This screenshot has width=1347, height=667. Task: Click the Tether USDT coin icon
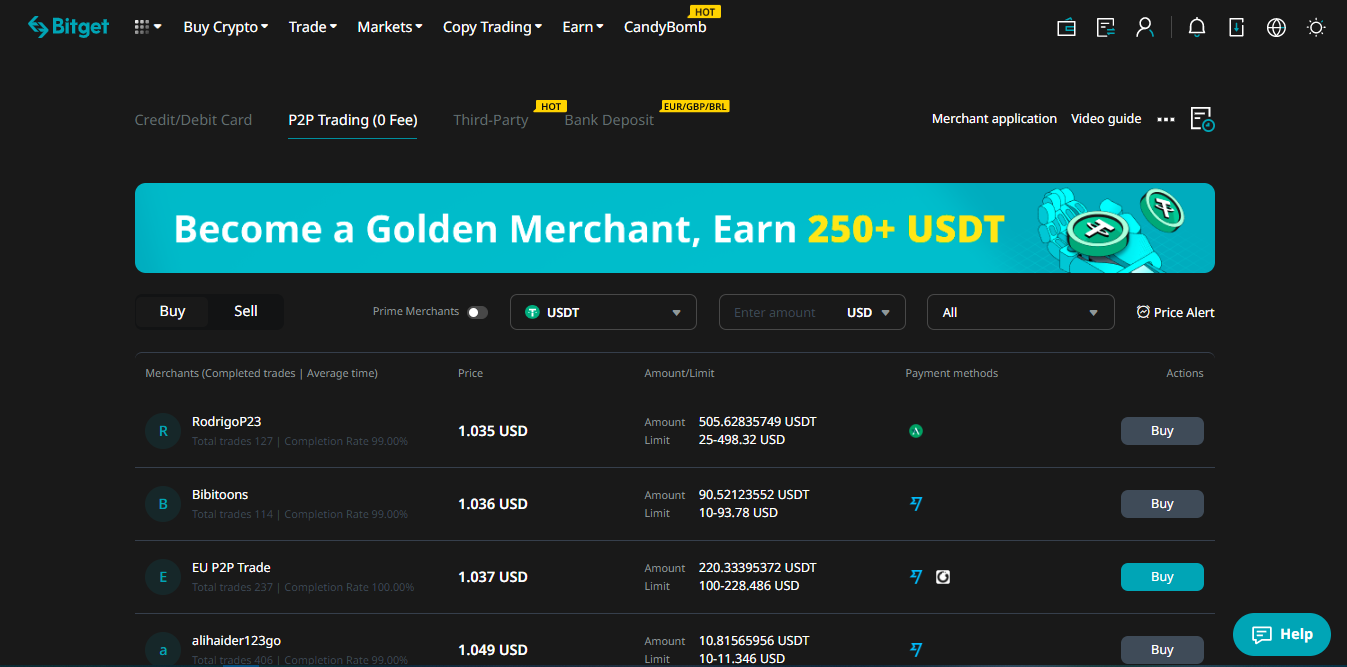533,312
